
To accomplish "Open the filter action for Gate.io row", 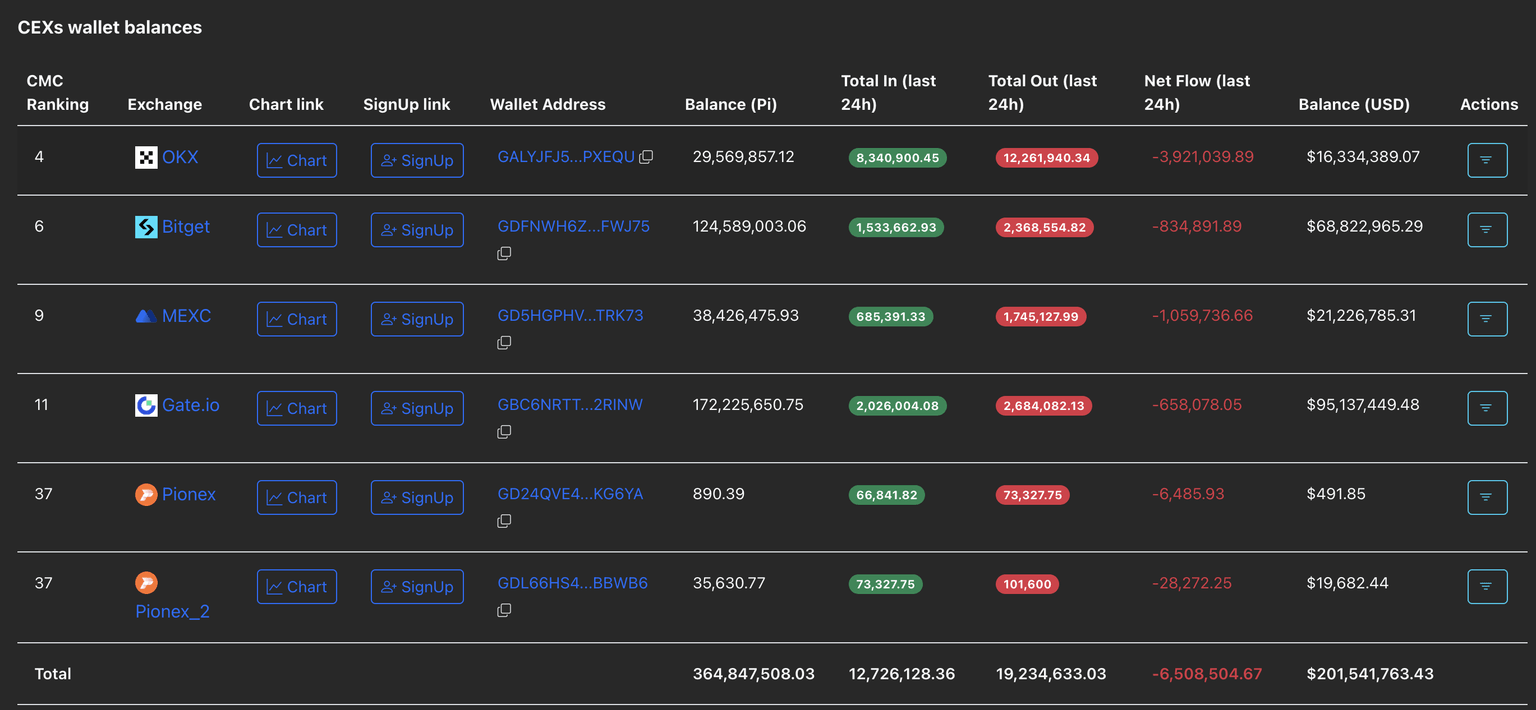I will (1486, 408).
